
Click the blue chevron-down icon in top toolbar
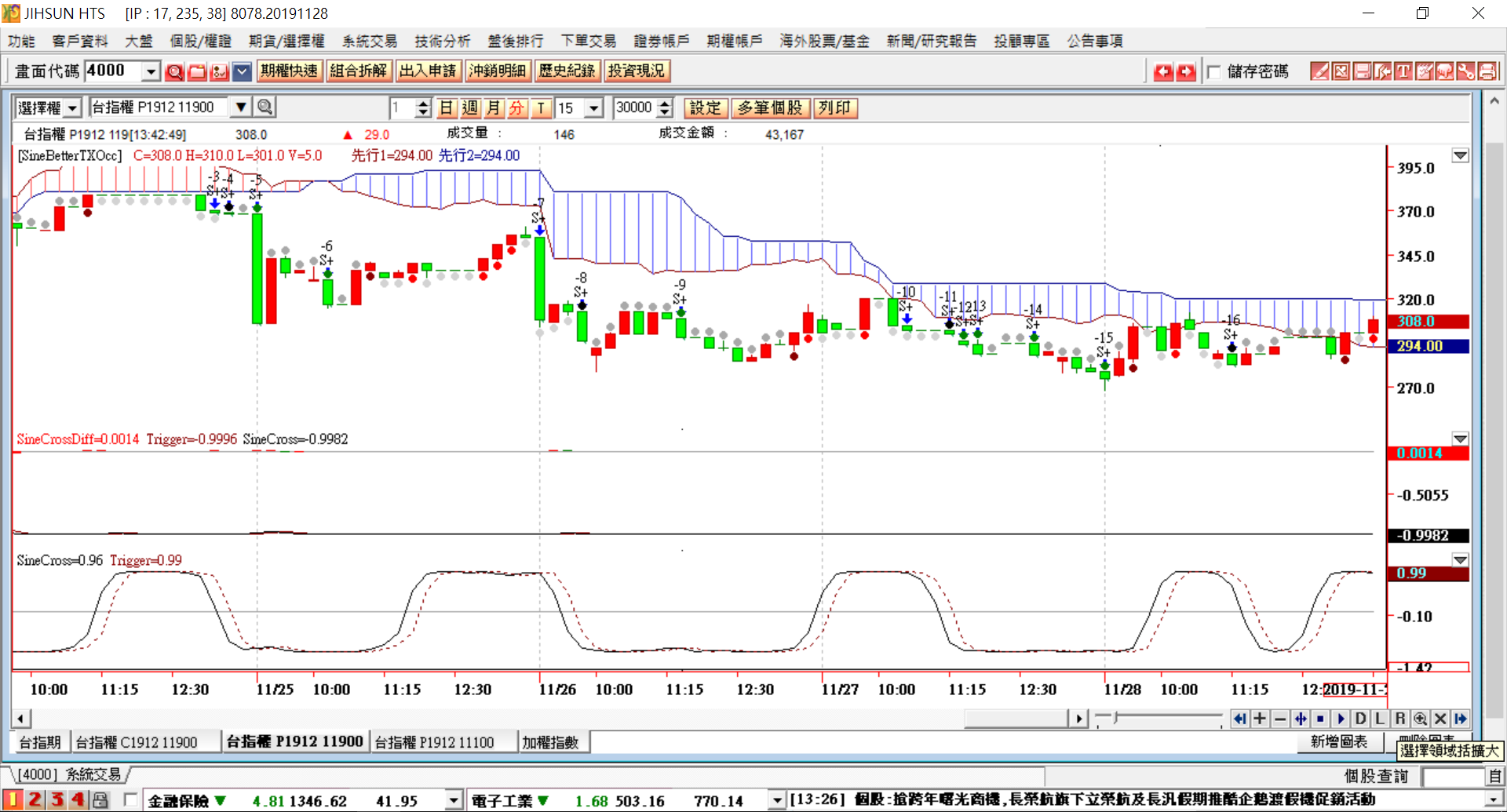(243, 71)
